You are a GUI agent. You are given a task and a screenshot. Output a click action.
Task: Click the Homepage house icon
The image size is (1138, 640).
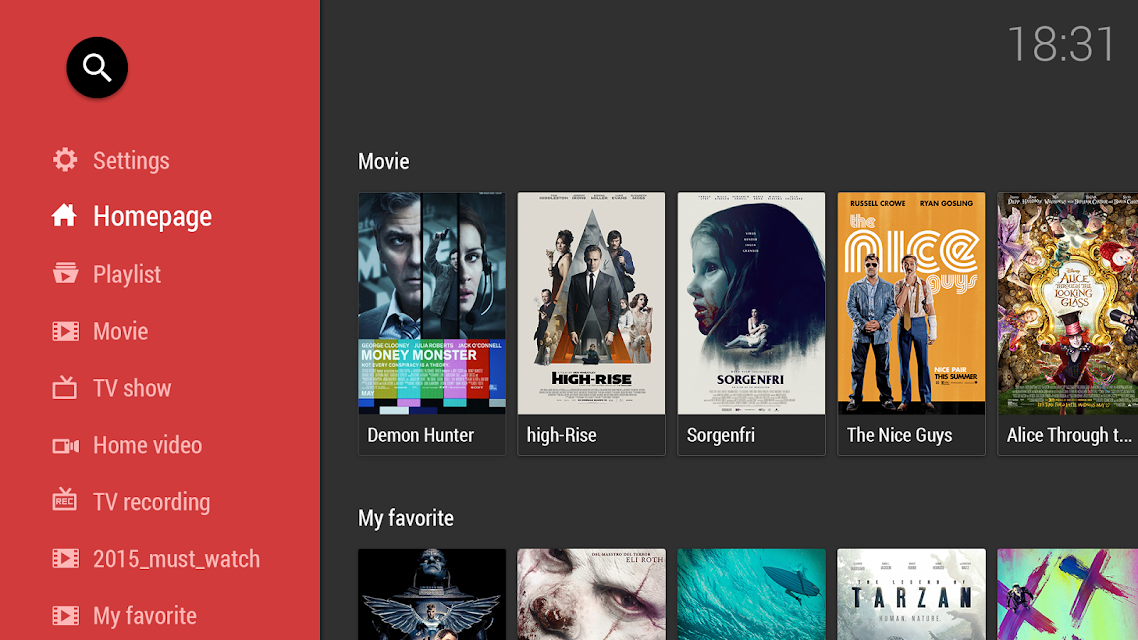pos(65,216)
